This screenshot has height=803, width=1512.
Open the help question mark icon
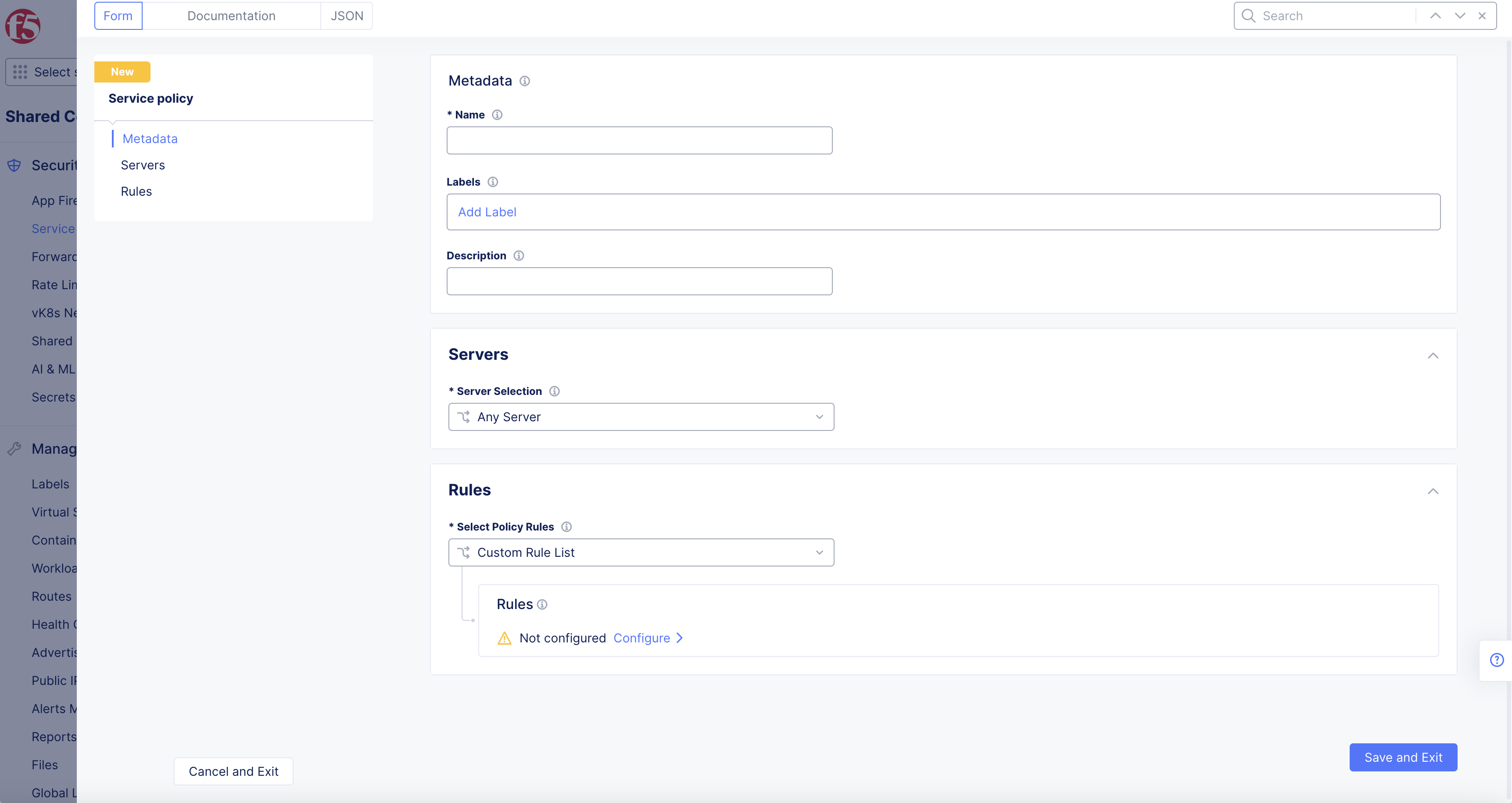coord(1497,660)
